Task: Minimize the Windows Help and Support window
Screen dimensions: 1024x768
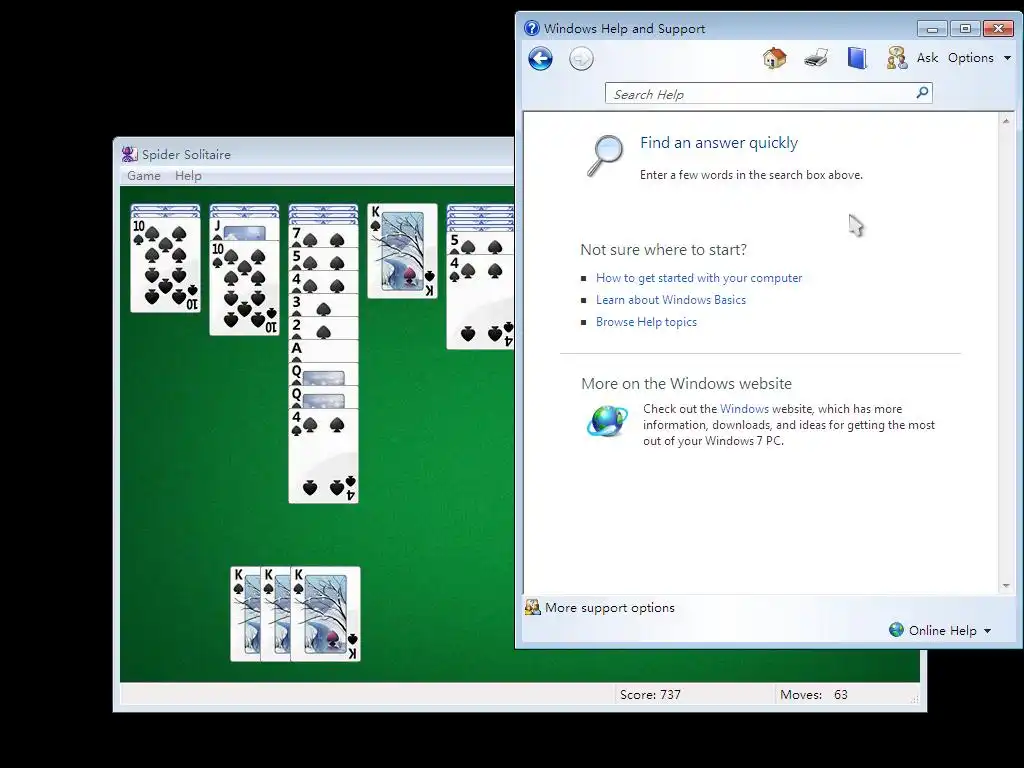Action: 932,29
